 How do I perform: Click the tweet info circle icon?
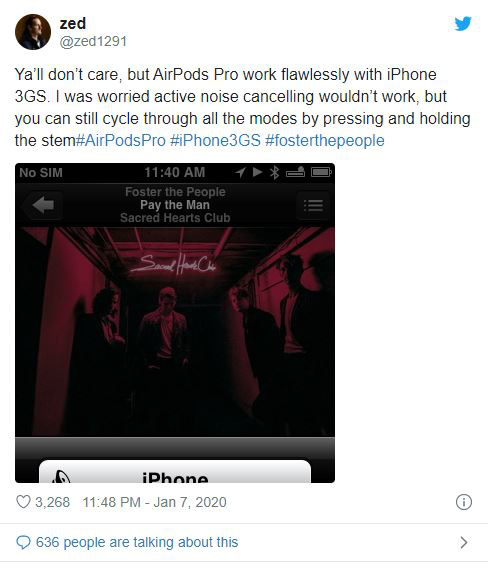pyautogui.click(x=464, y=502)
